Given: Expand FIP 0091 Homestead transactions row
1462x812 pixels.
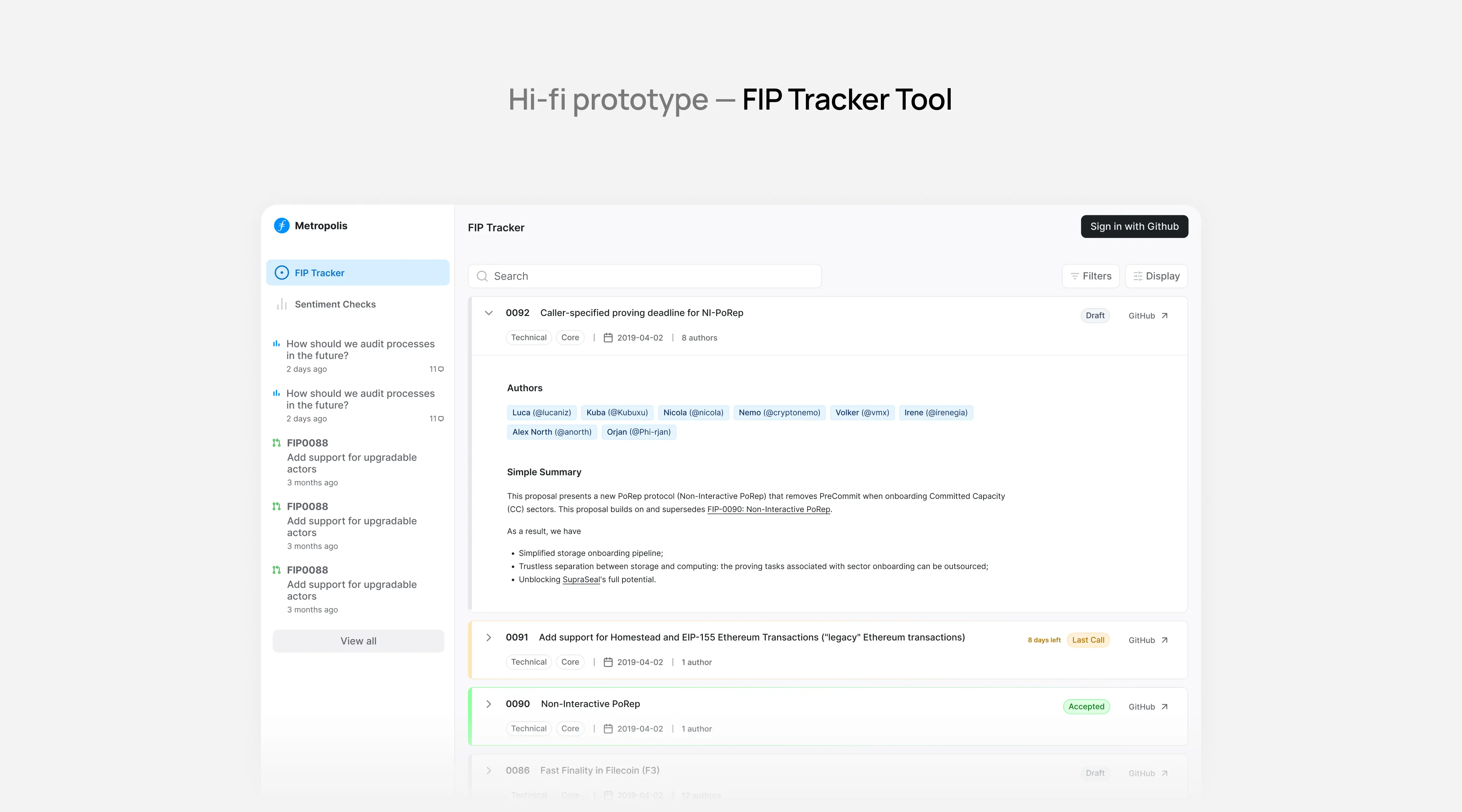Looking at the screenshot, I should 489,638.
